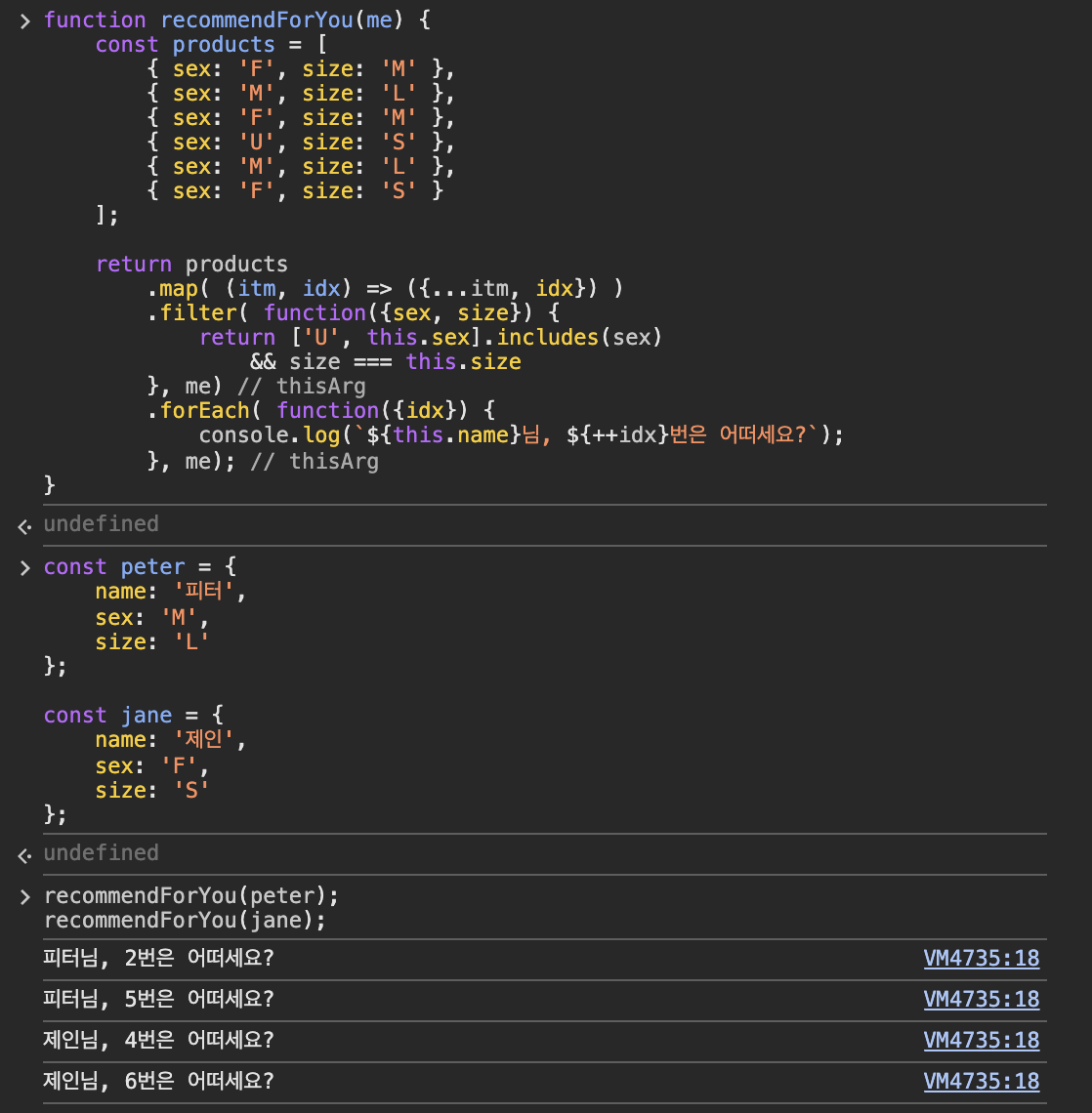Select log output '제인님, 6번은 어떠세요?'
Image resolution: width=1092 pixels, height=1113 pixels.
(158, 1081)
